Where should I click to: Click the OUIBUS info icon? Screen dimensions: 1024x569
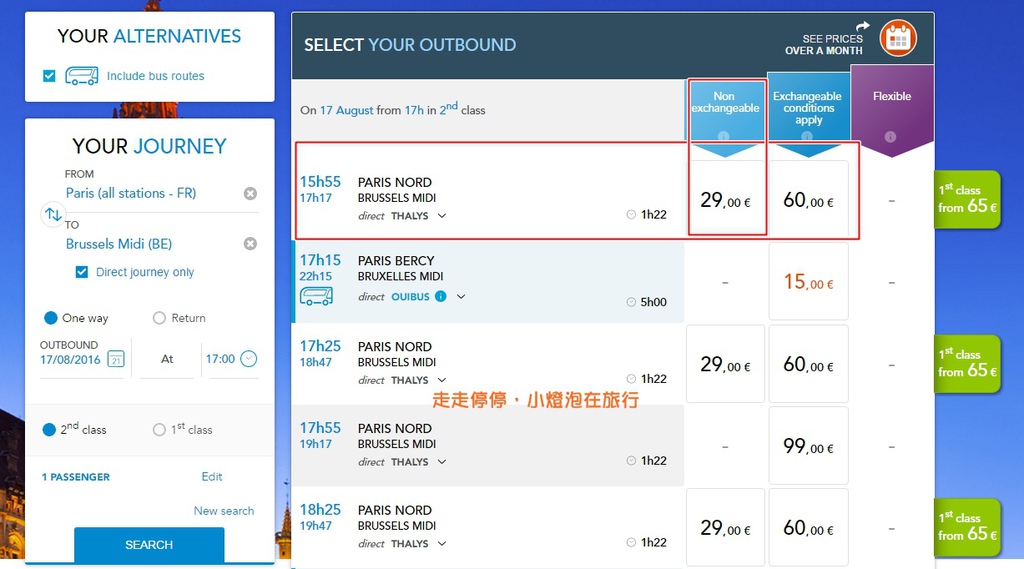pos(441,297)
